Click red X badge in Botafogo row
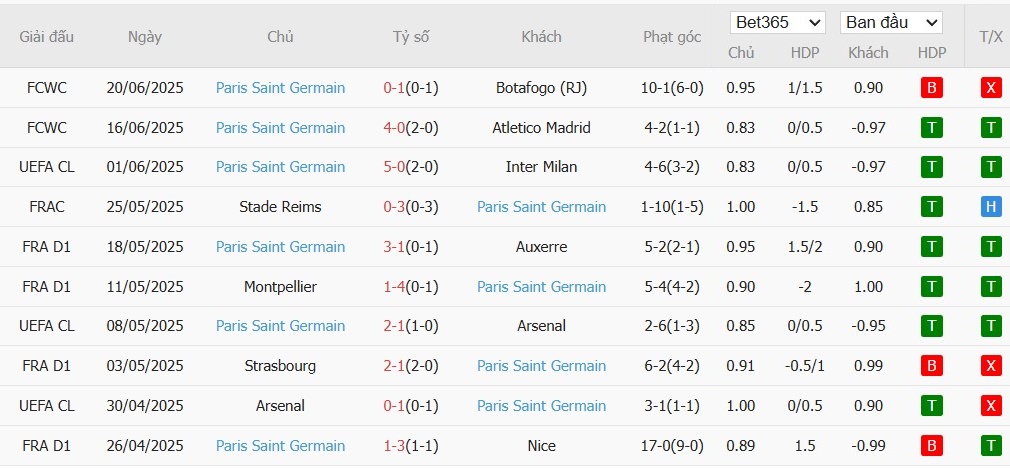 [x=991, y=88]
